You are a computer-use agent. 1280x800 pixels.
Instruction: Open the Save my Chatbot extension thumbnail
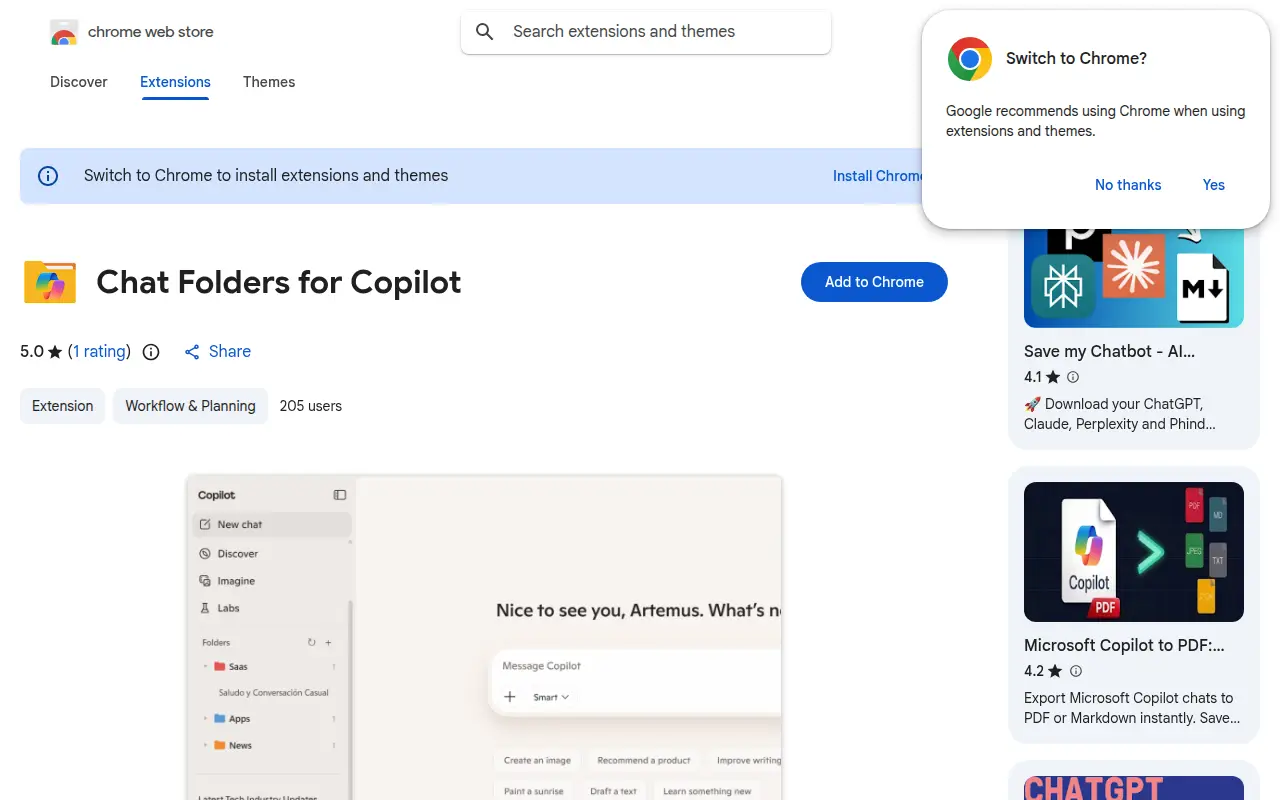click(x=1134, y=277)
